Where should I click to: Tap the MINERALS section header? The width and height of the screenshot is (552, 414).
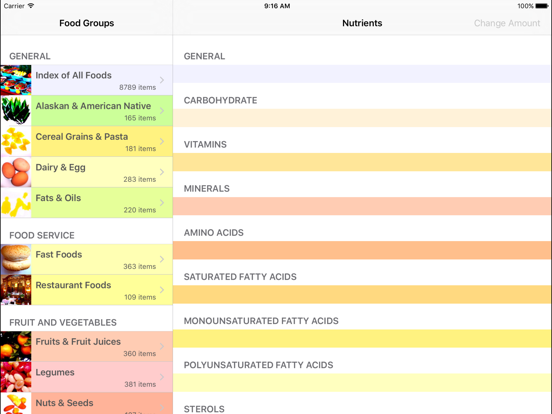207,189
